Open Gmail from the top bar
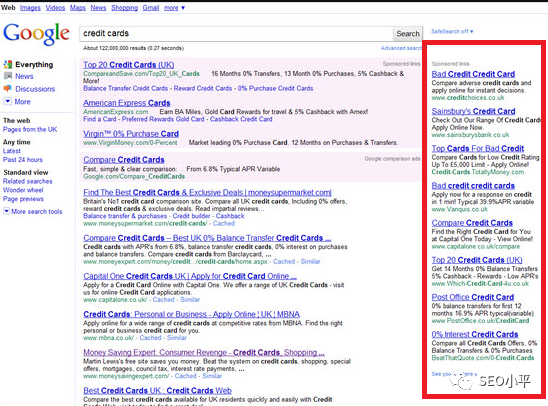The height and width of the screenshot is (406, 548). point(151,8)
